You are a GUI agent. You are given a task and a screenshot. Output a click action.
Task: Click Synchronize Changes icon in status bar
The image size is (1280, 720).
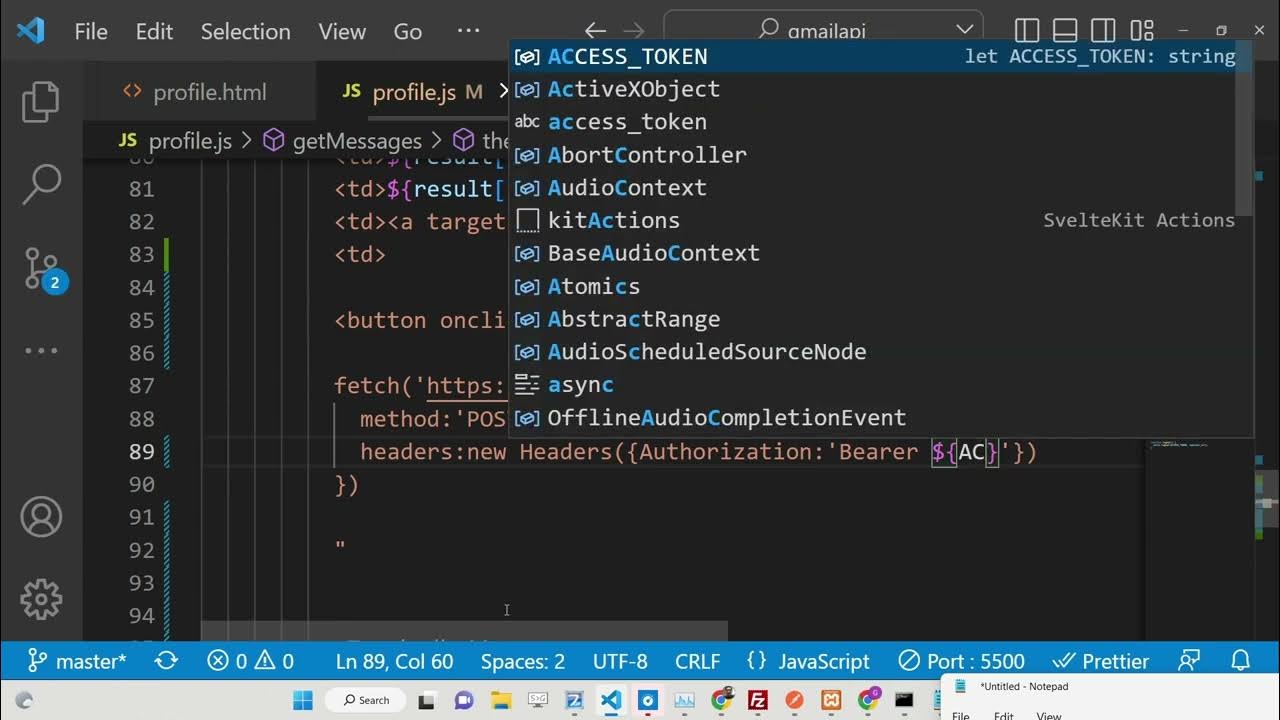[166, 661]
